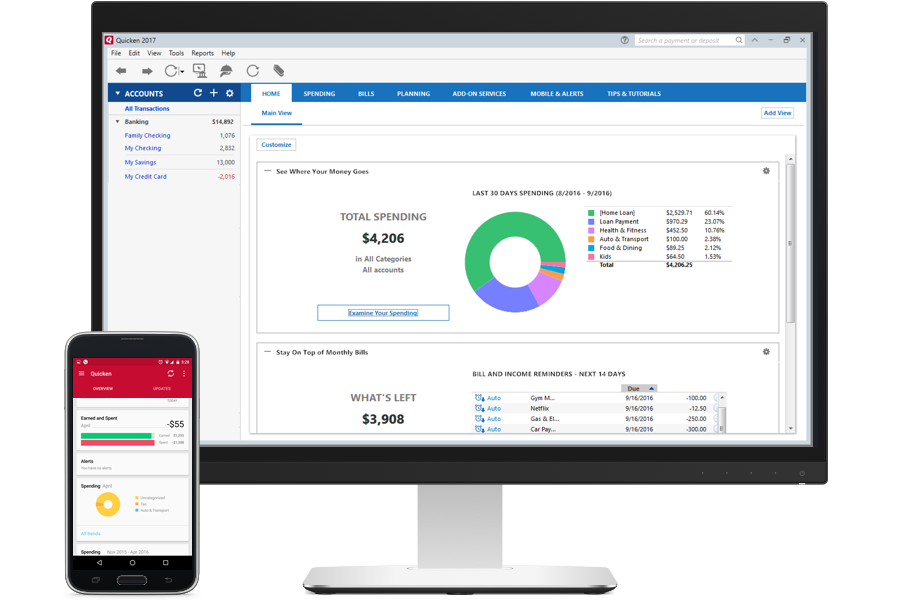The height and width of the screenshot is (600, 920).
Task: Open the View menu
Action: tap(154, 53)
